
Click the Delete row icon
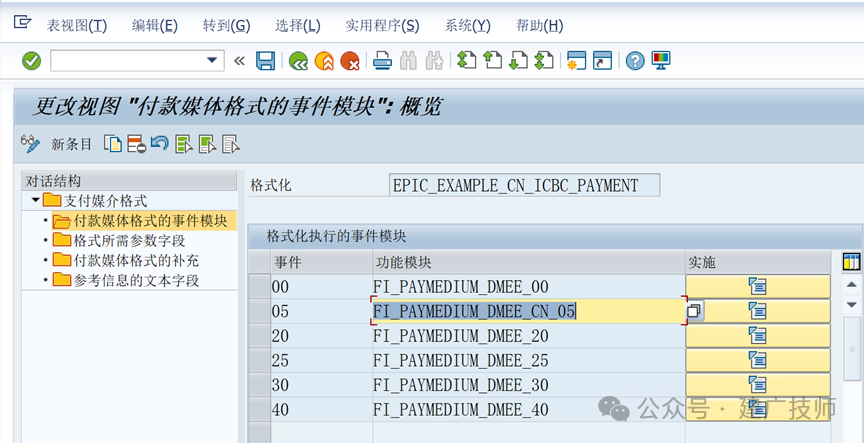tap(137, 144)
